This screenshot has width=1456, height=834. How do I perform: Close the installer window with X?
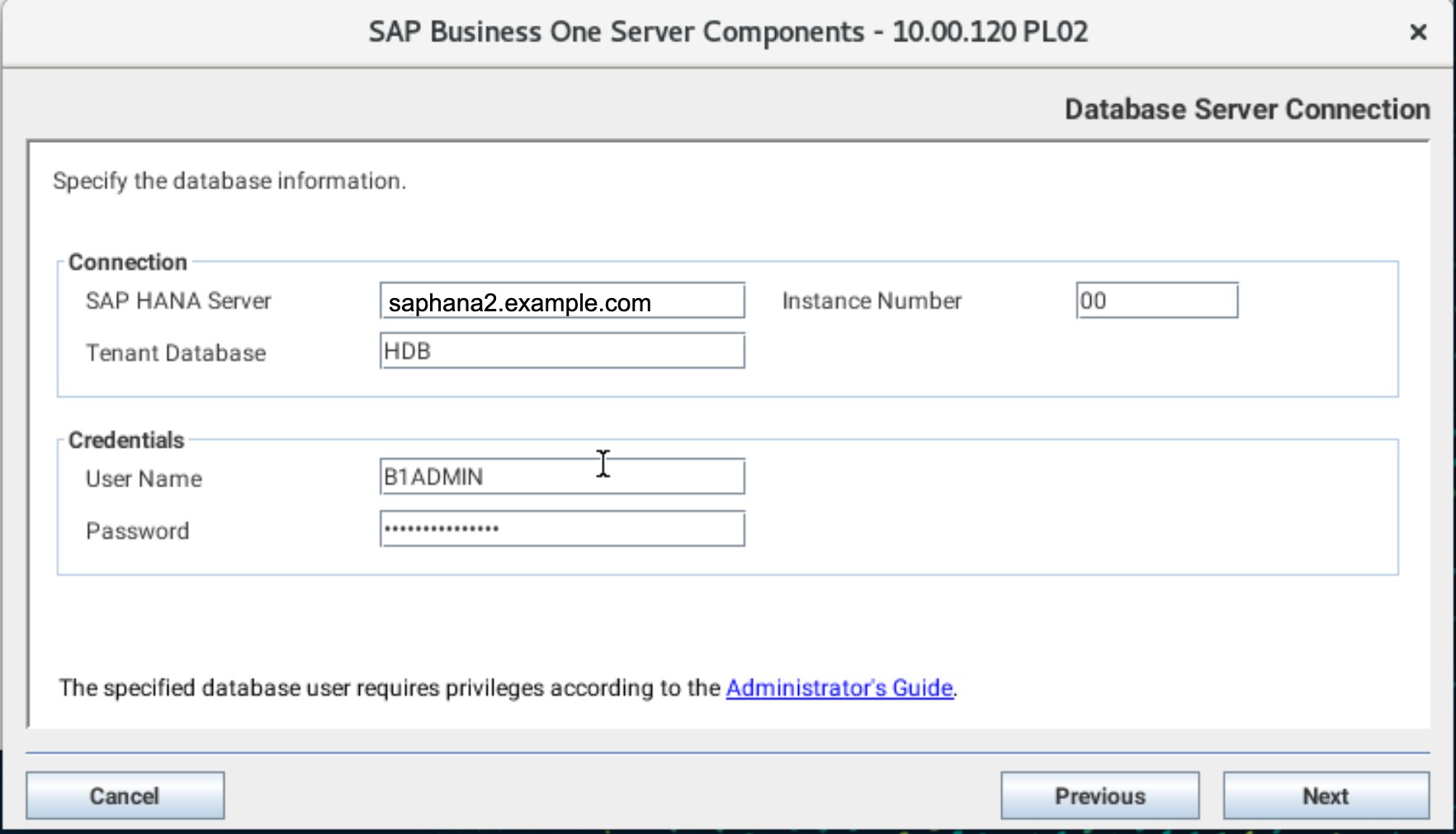1418,32
